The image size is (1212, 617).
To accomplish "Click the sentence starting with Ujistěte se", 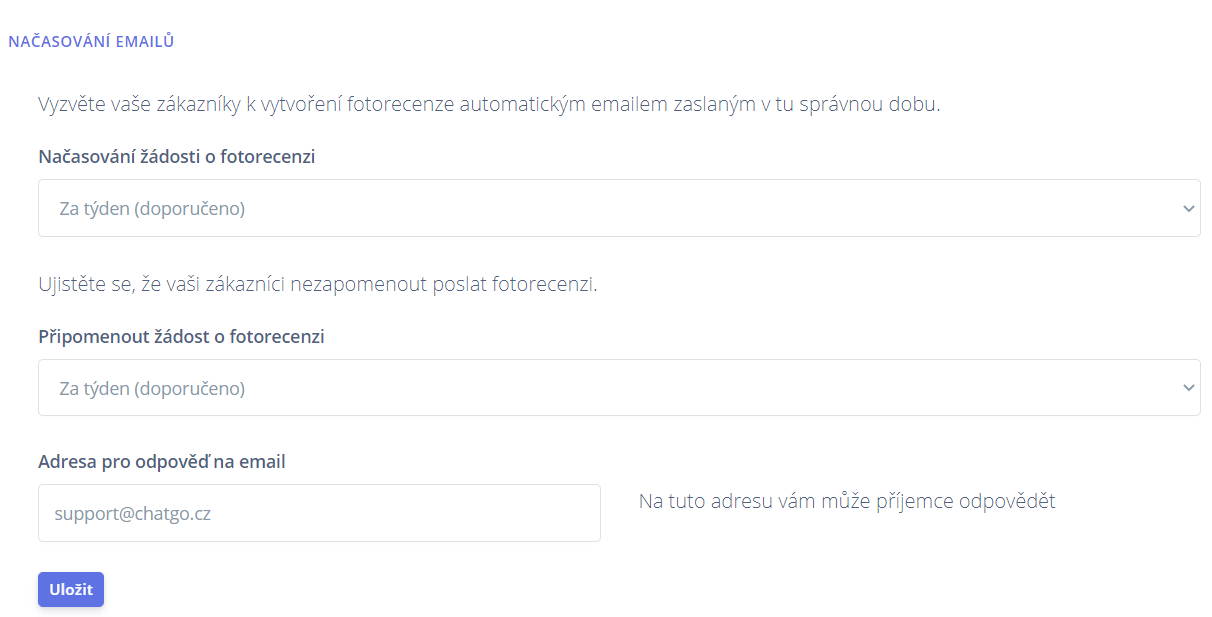I will click(317, 284).
